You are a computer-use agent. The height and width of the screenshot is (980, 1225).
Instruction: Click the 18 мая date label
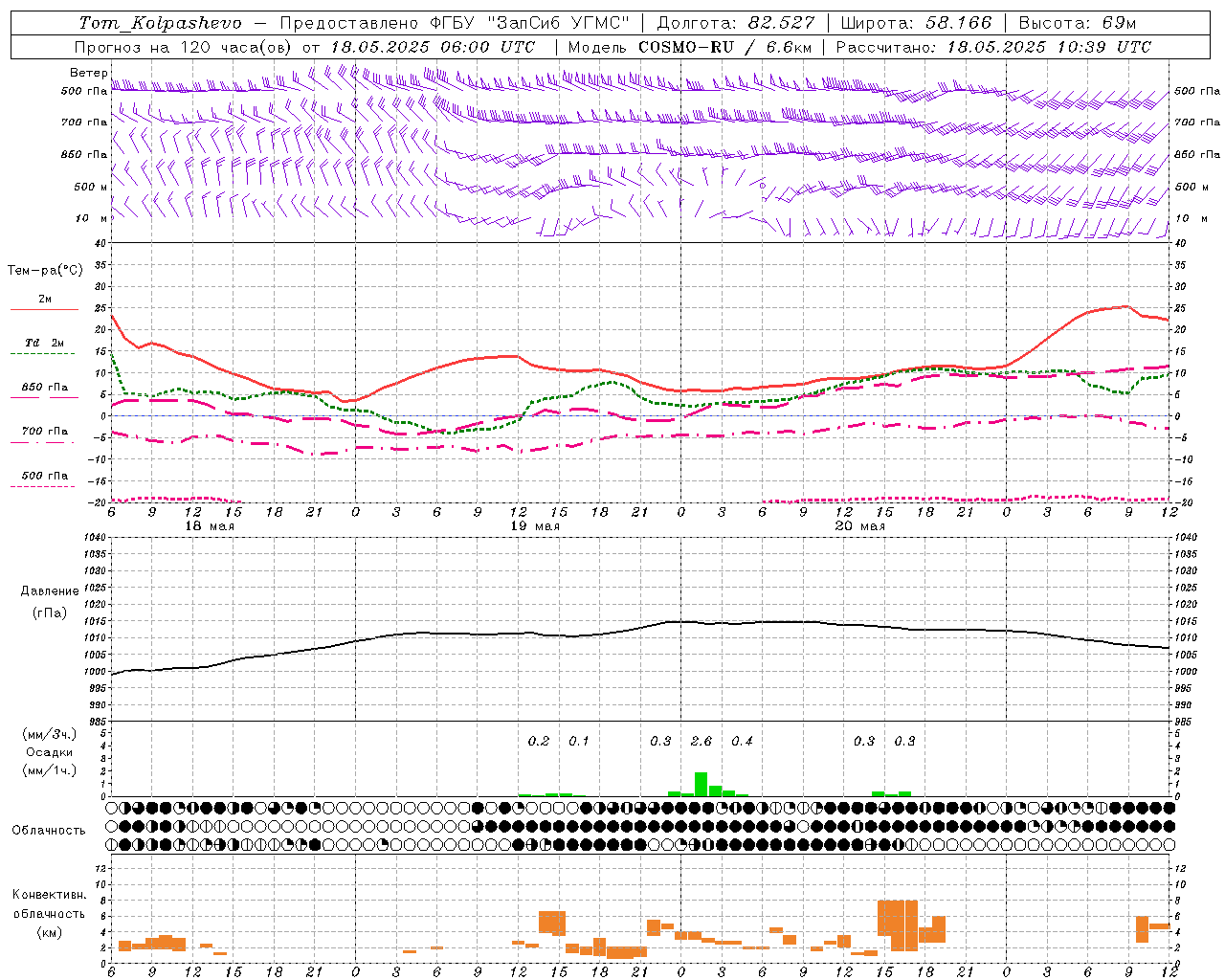coord(210,526)
